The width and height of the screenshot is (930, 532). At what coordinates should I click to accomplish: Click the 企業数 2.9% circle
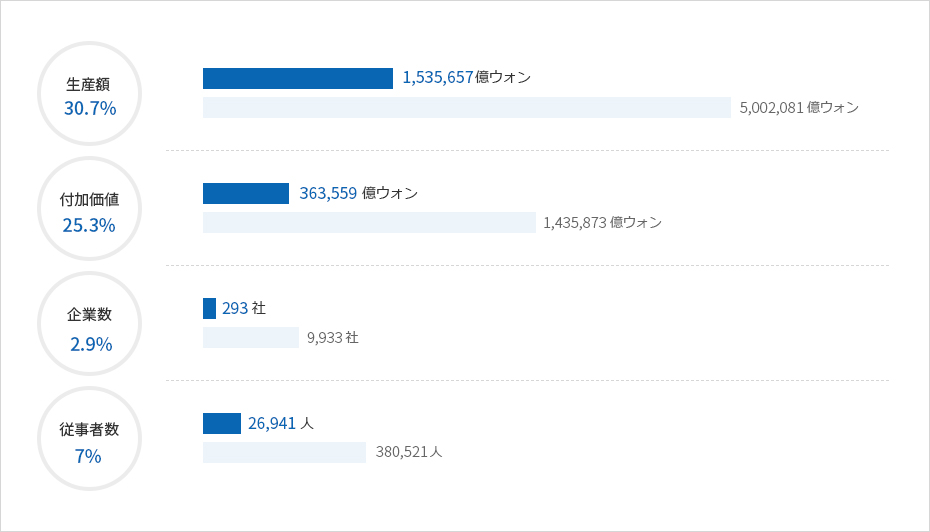coord(90,324)
